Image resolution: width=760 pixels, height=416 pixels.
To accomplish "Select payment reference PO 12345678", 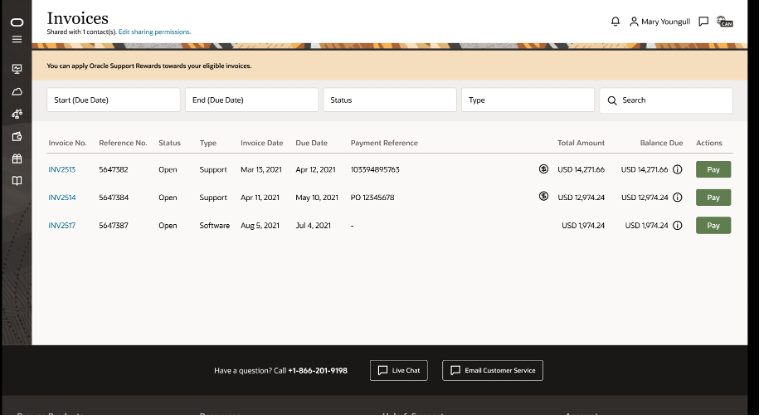I will pyautogui.click(x=372, y=197).
